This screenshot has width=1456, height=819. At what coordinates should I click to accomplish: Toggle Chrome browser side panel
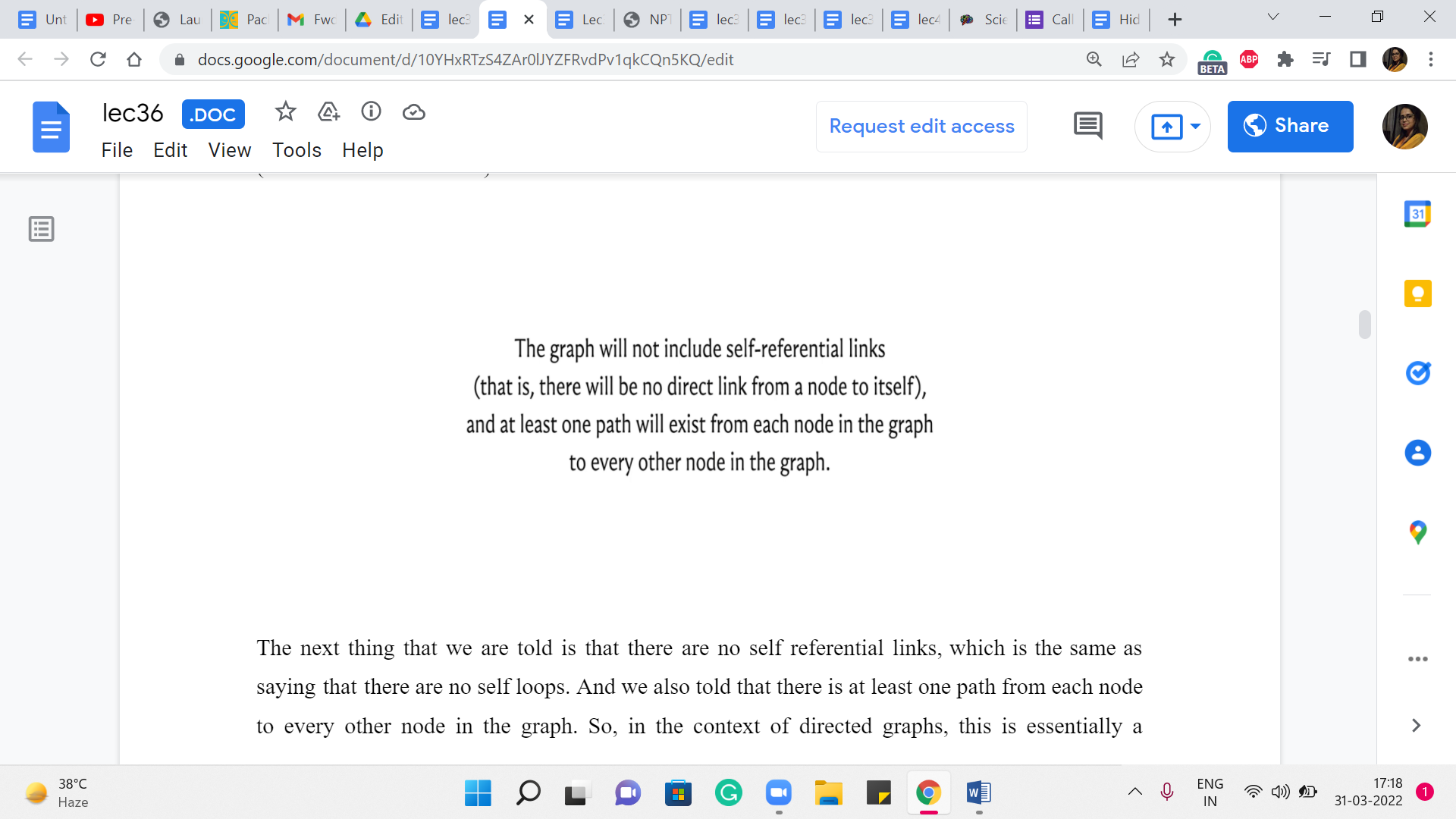pos(1357,59)
